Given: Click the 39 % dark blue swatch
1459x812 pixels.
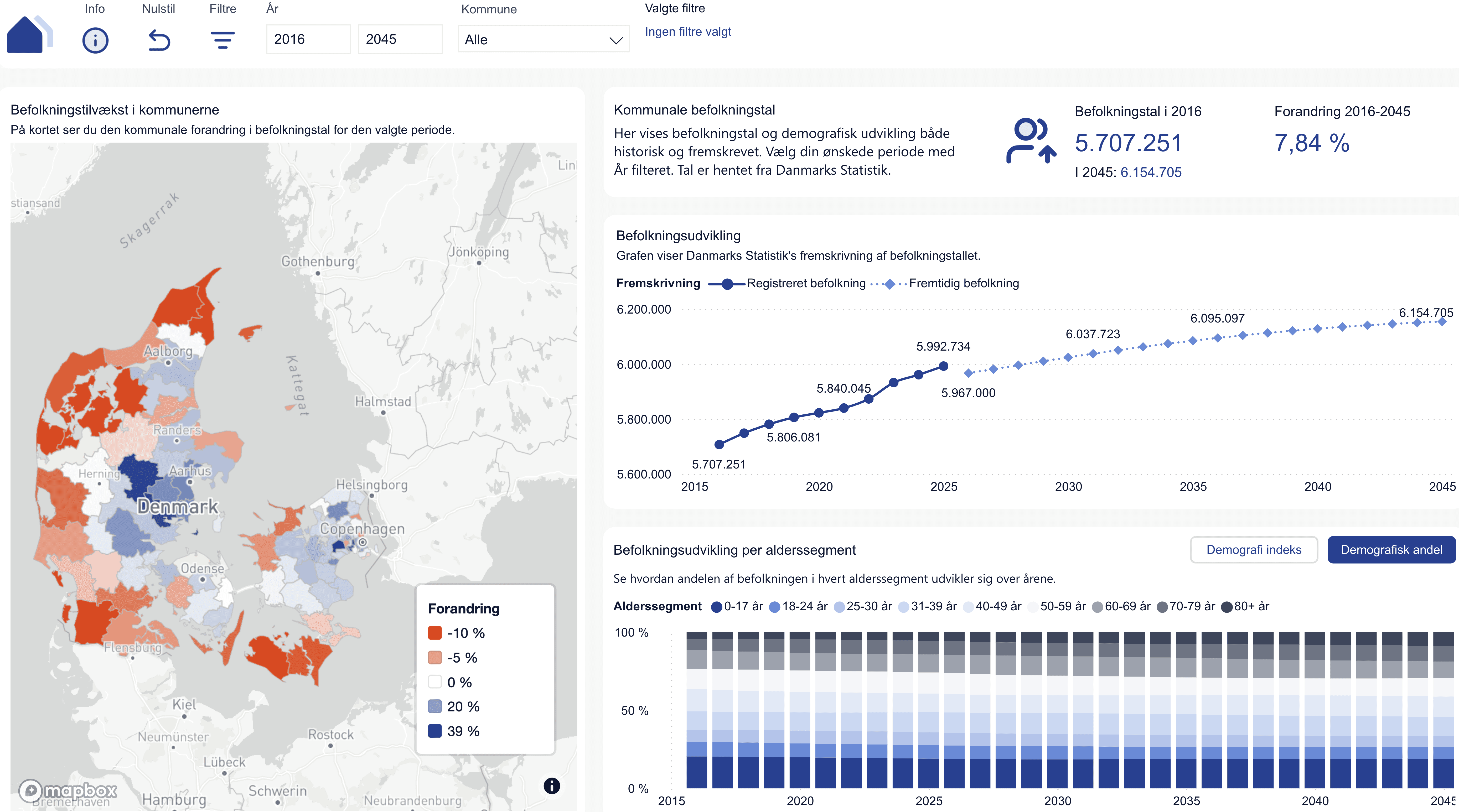Looking at the screenshot, I should pyautogui.click(x=435, y=731).
